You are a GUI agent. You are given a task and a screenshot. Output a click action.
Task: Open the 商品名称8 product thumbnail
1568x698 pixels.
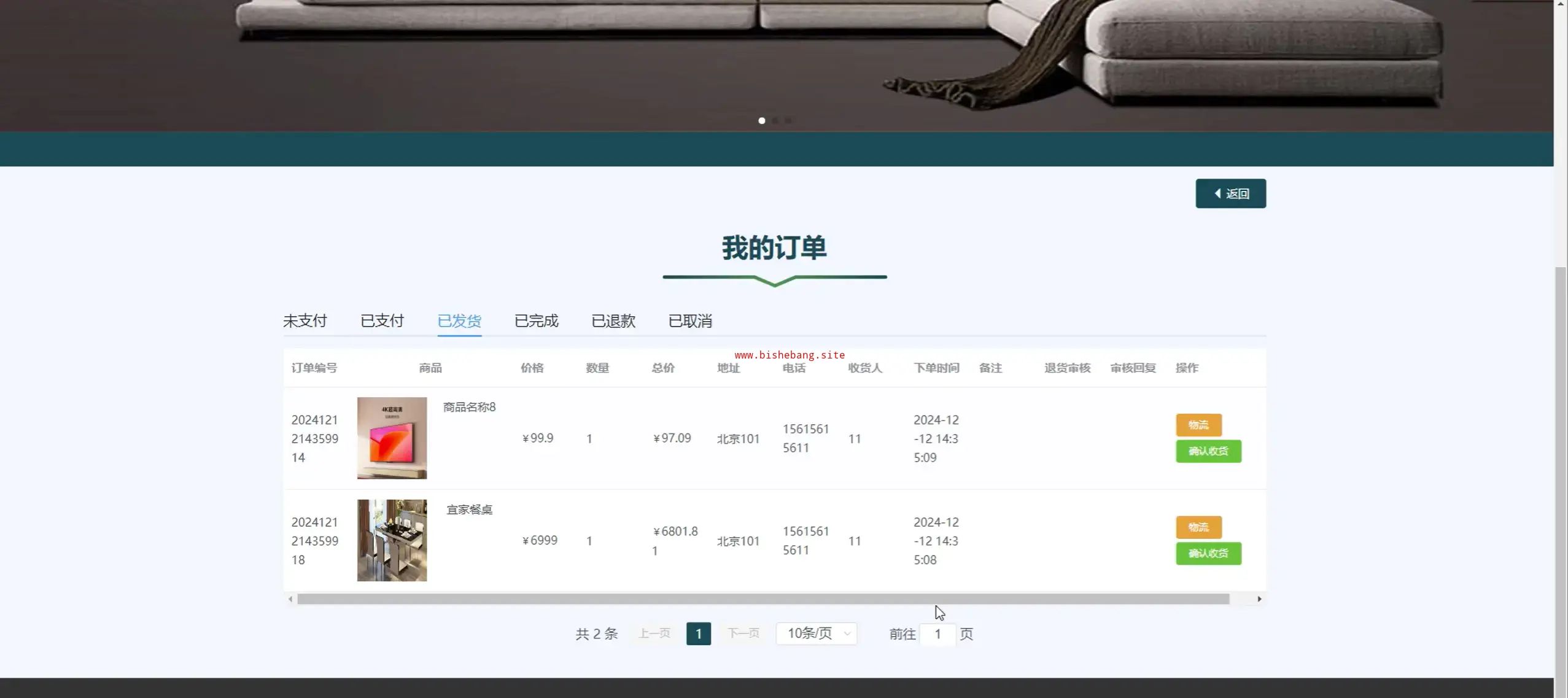pos(392,438)
